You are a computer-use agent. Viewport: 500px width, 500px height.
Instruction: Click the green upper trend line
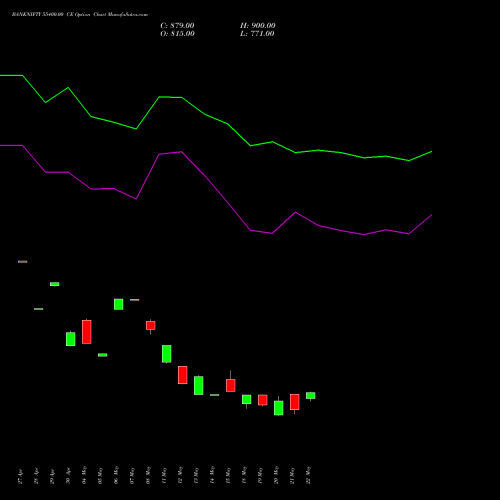pyautogui.click(x=216, y=119)
